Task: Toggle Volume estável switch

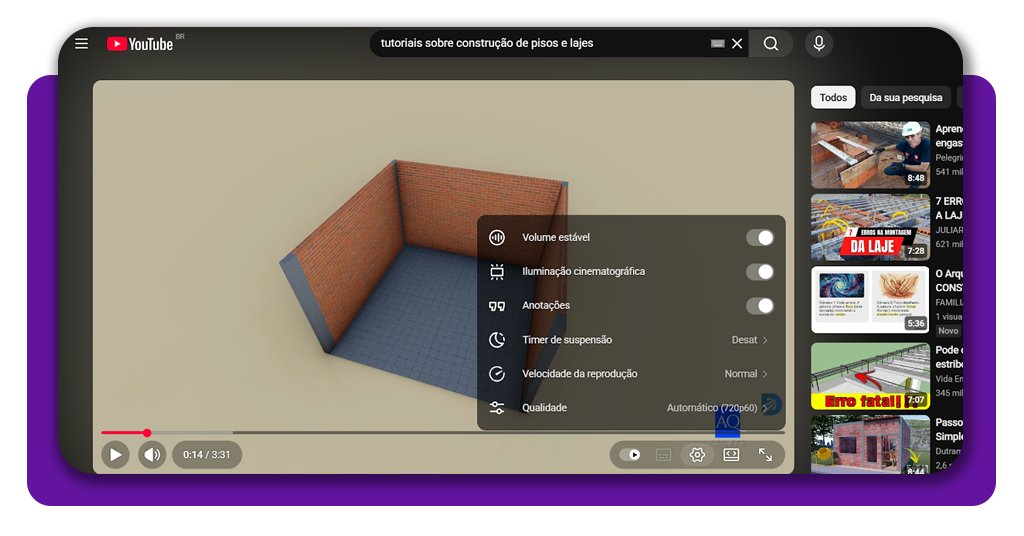Action: (760, 238)
